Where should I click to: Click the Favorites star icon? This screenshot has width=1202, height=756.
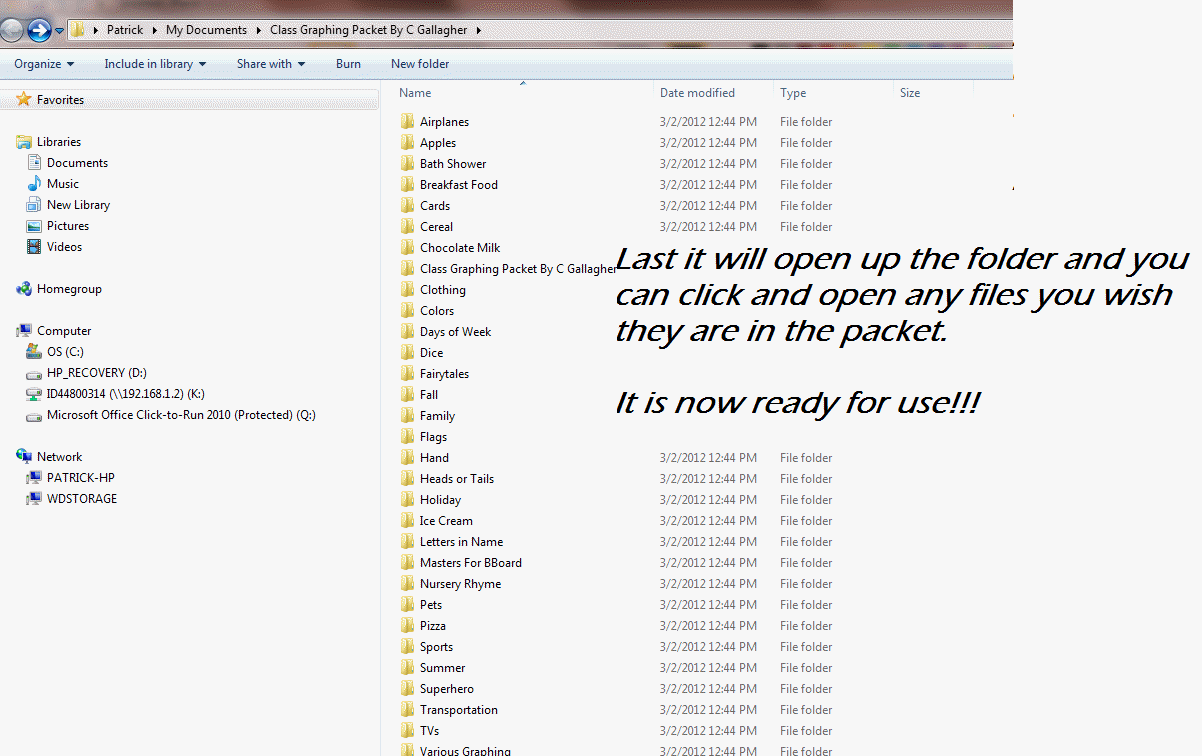click(24, 99)
